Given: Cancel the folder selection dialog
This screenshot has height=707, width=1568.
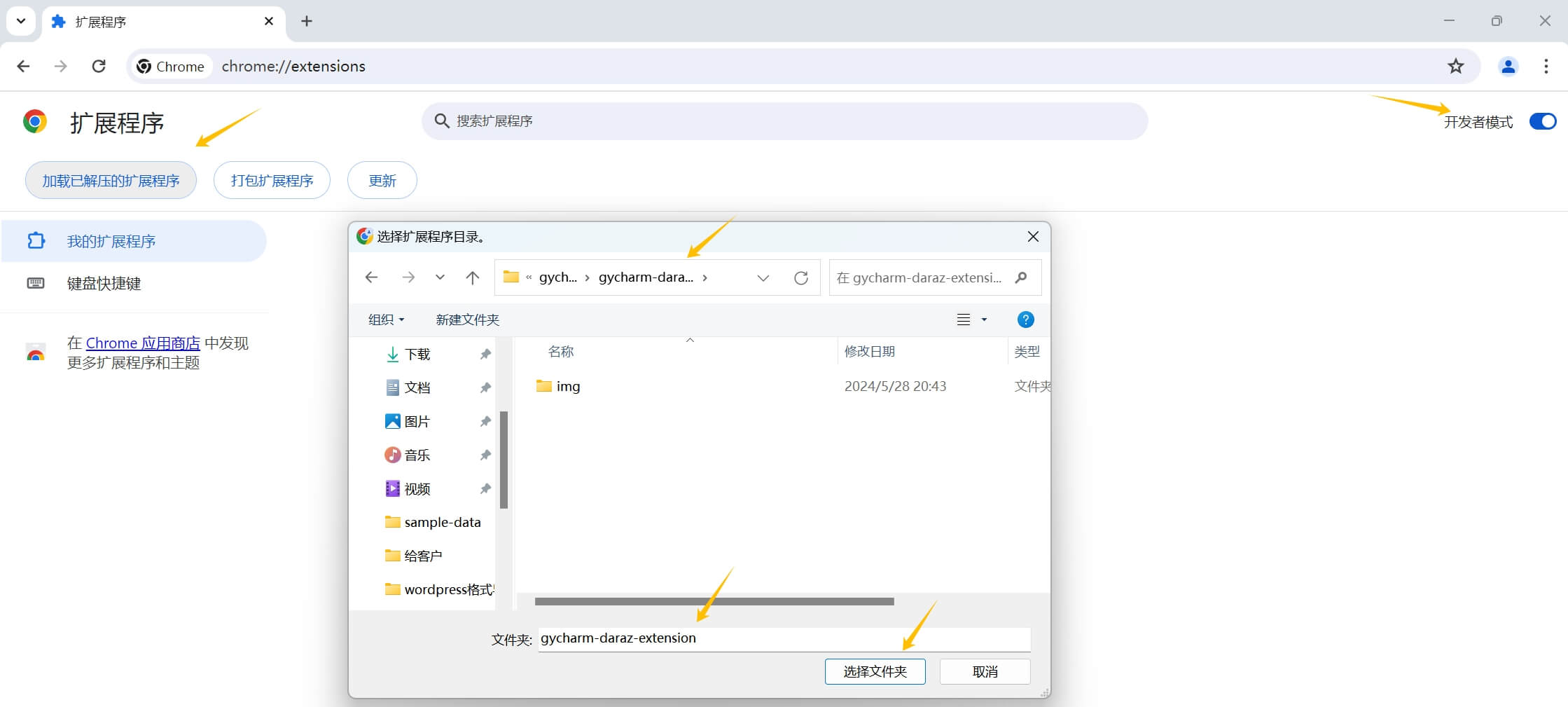Looking at the screenshot, I should [985, 671].
